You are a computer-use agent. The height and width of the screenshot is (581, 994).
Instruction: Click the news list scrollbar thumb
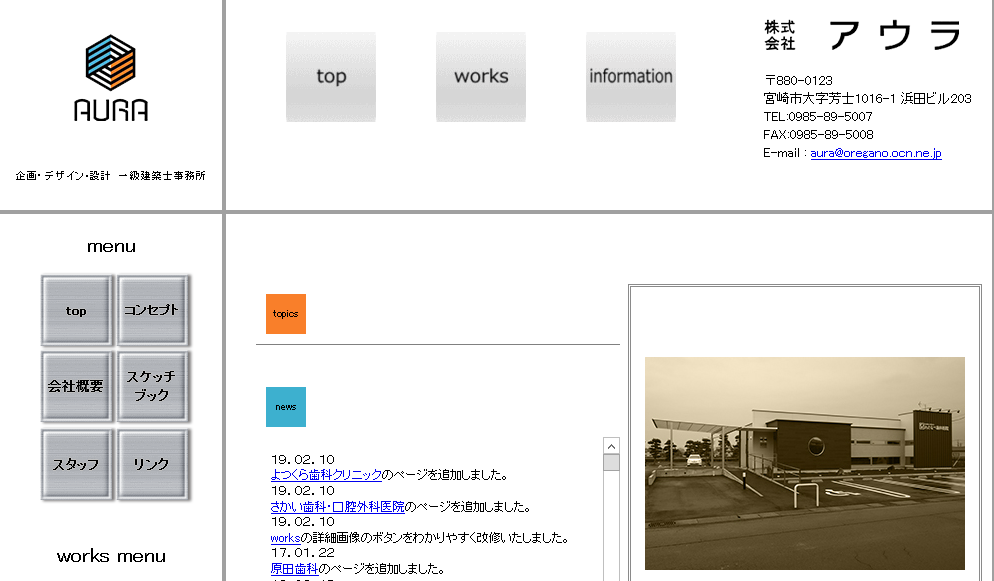coord(611,462)
